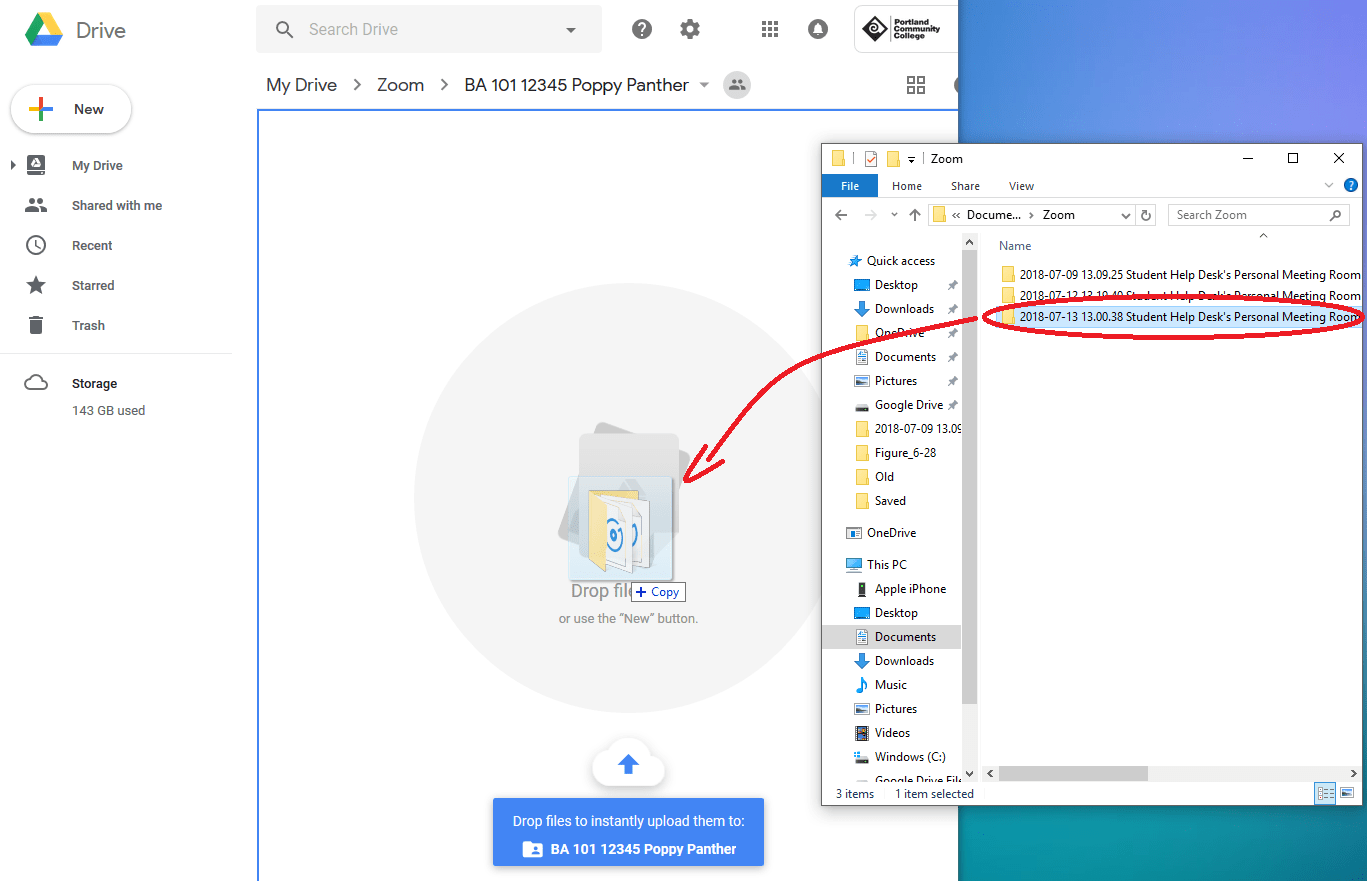Open Drive settings gear

coord(690,29)
